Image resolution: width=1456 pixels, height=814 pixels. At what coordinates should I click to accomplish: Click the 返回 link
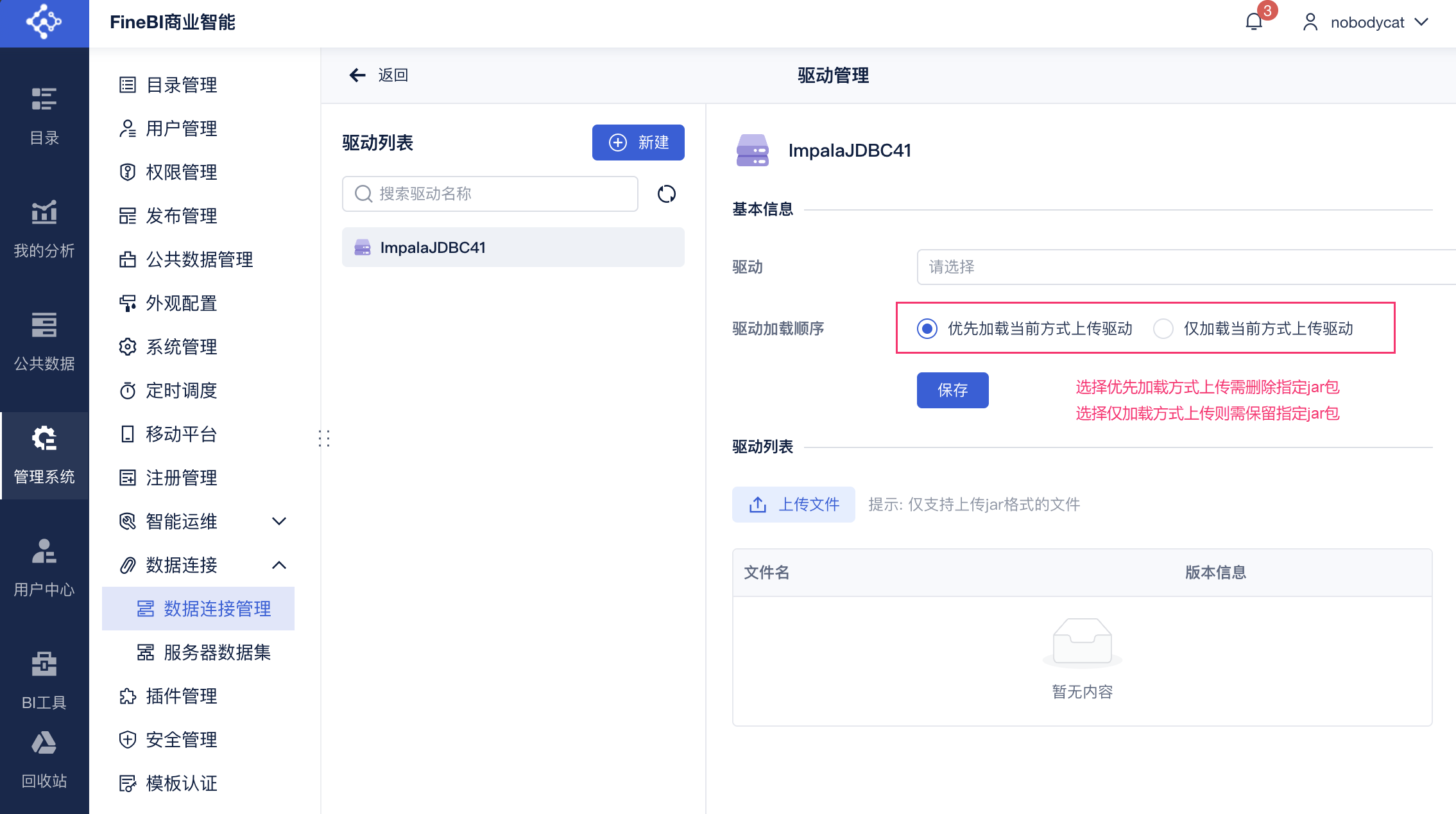tap(393, 75)
